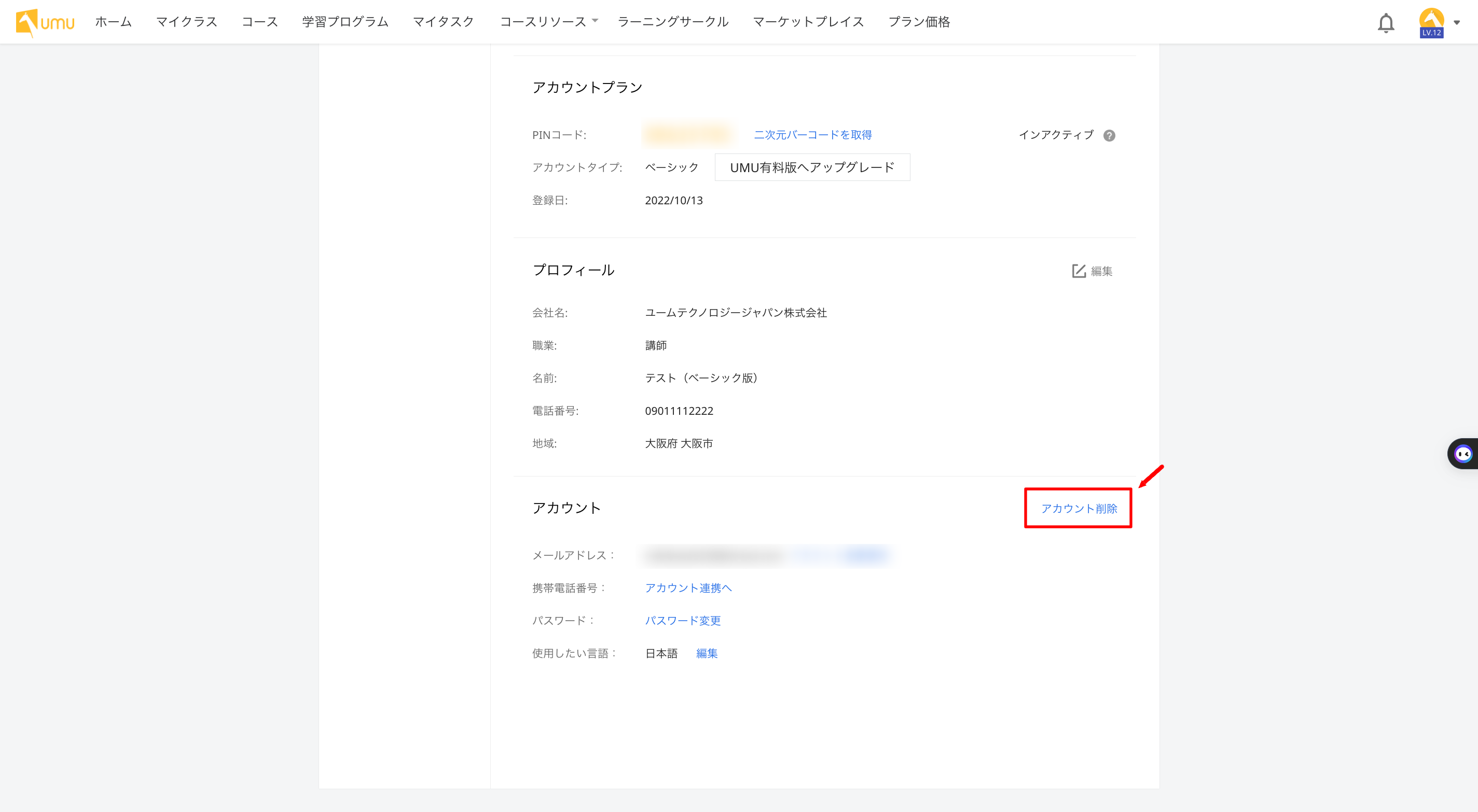Click the UMU有料版へアップグレード button
Viewport: 1478px width, 812px height.
(x=812, y=167)
